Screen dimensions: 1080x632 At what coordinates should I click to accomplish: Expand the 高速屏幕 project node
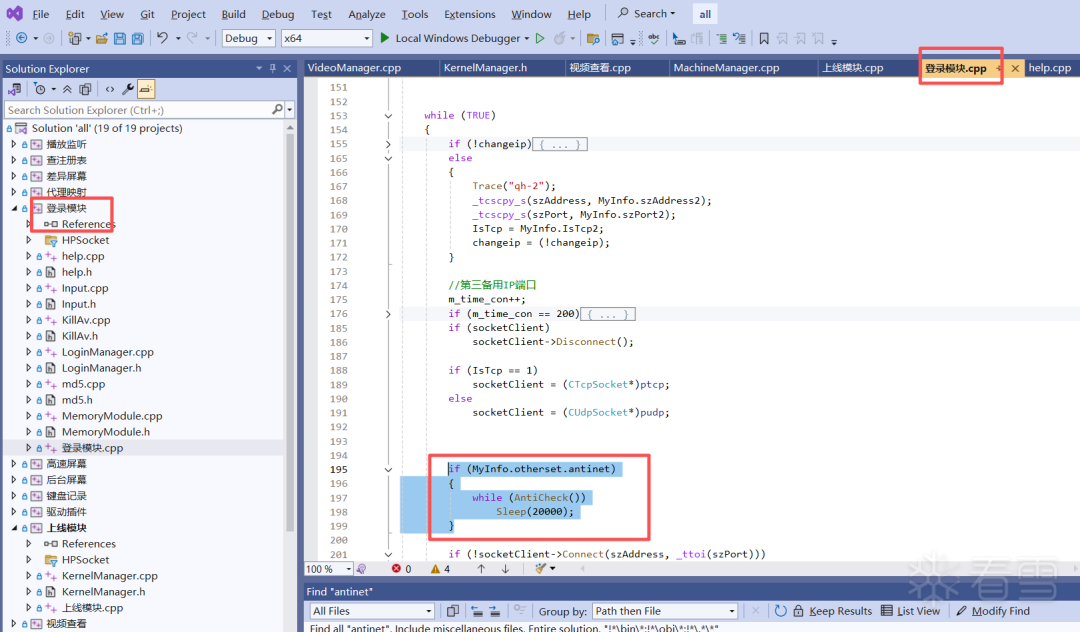click(14, 464)
